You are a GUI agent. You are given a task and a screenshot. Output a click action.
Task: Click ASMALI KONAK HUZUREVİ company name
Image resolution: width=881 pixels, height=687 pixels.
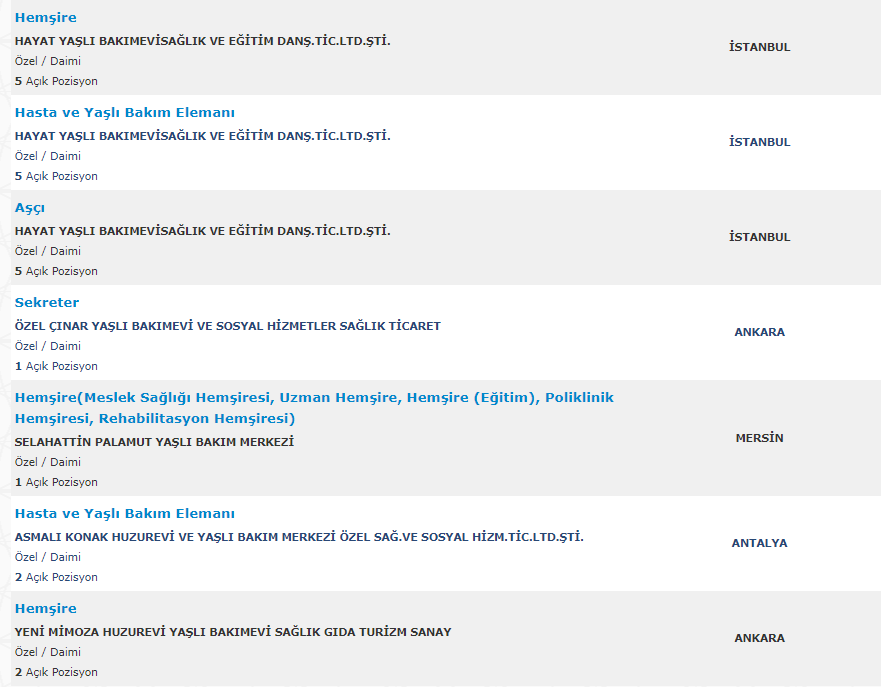click(x=299, y=537)
